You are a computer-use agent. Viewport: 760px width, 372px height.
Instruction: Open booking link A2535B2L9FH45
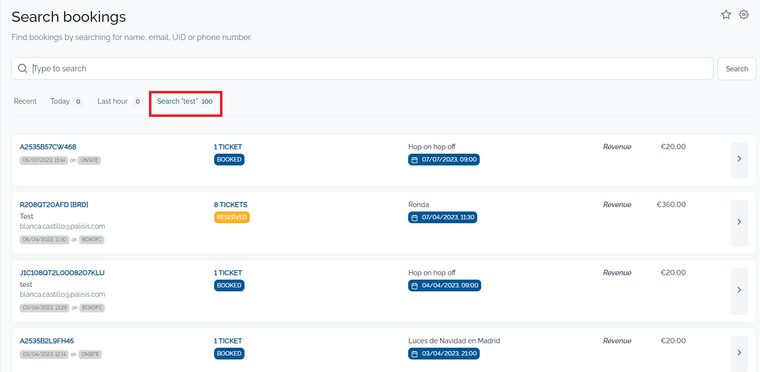(47, 340)
